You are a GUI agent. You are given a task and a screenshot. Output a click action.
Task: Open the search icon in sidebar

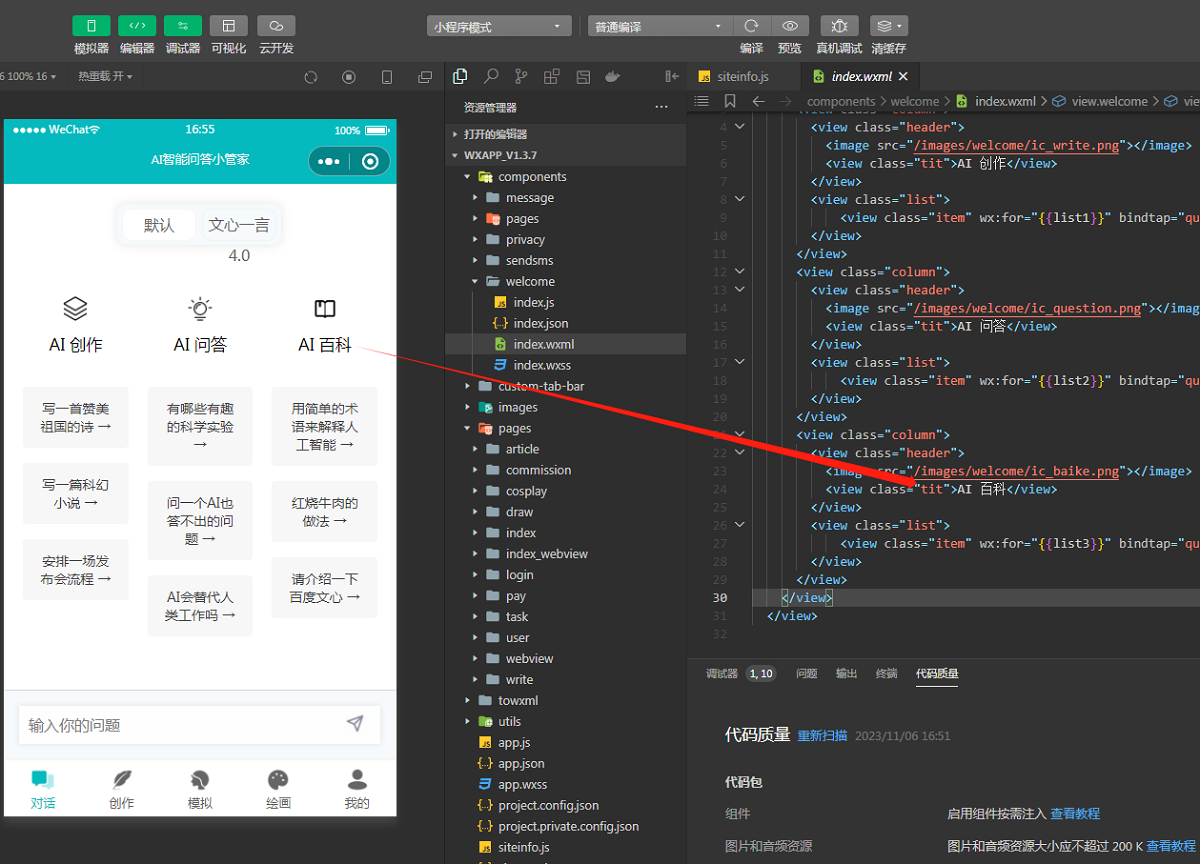click(x=491, y=76)
